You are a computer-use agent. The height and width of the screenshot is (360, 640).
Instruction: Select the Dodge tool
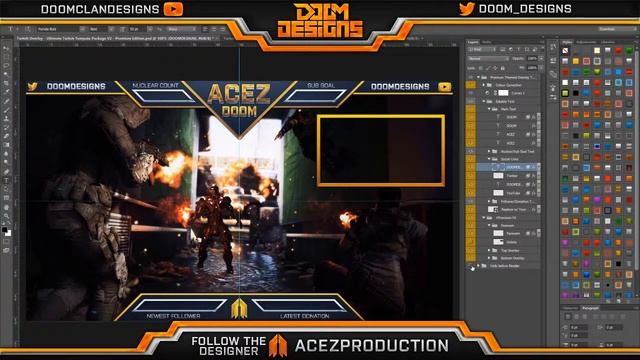[x=6, y=162]
